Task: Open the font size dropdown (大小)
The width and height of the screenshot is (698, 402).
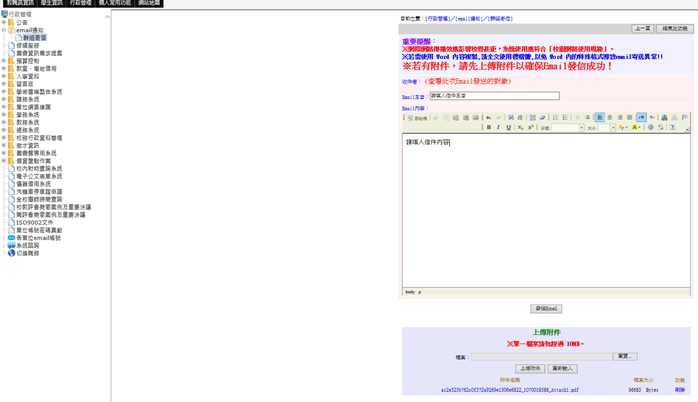Action: pyautogui.click(x=613, y=128)
